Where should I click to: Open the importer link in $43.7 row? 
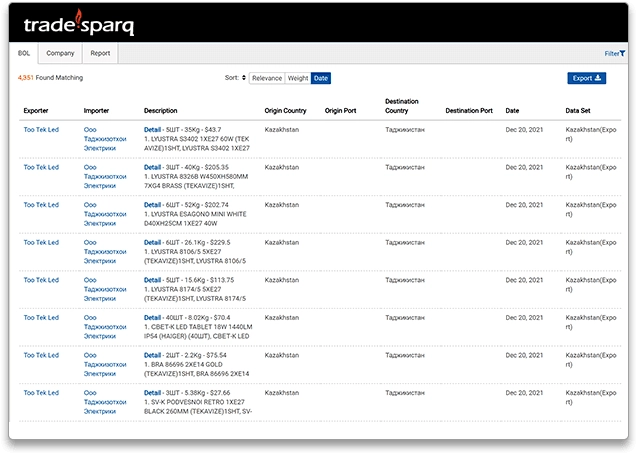(105, 139)
